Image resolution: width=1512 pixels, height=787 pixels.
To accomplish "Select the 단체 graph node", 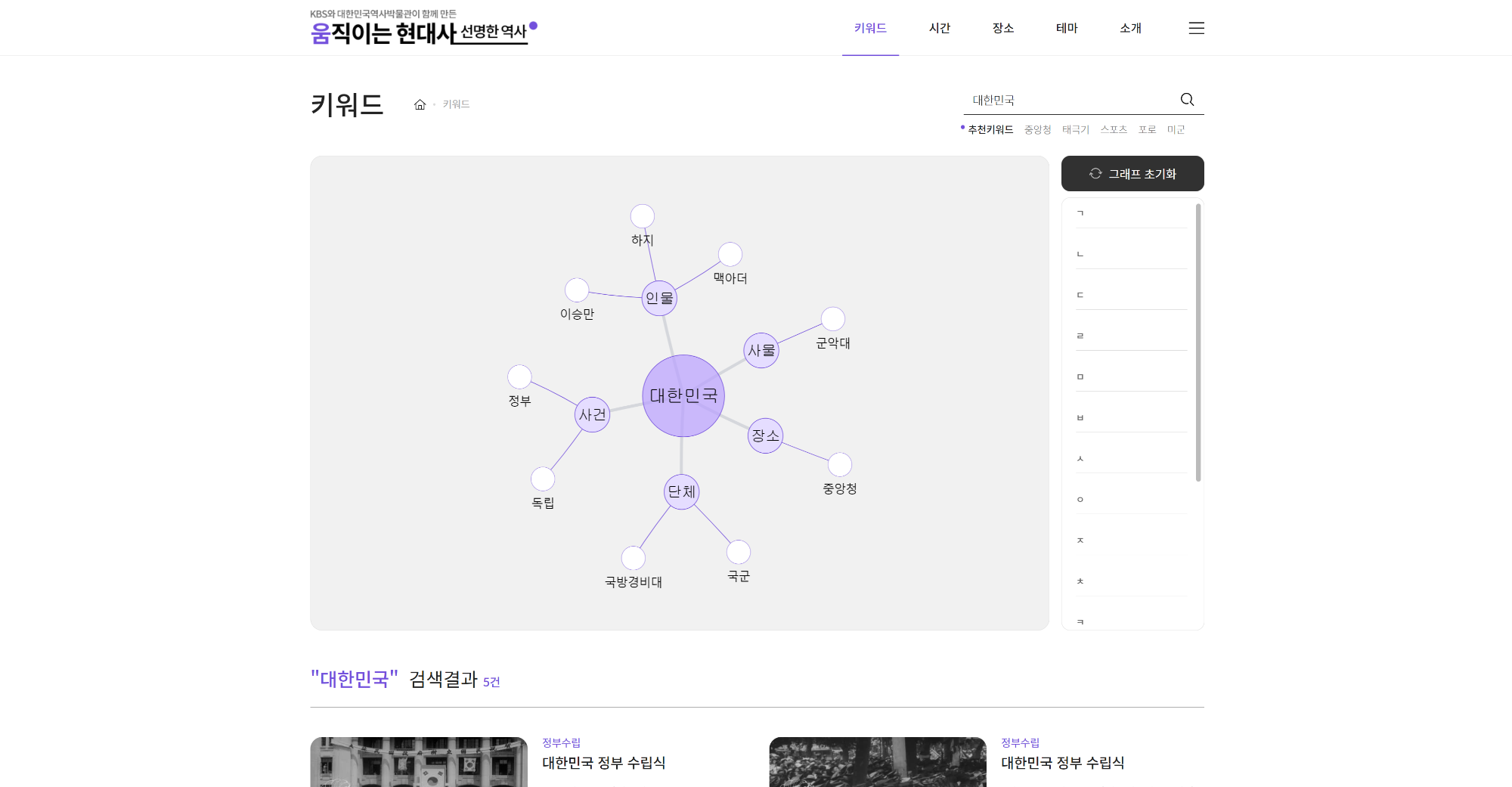I will tap(681, 491).
